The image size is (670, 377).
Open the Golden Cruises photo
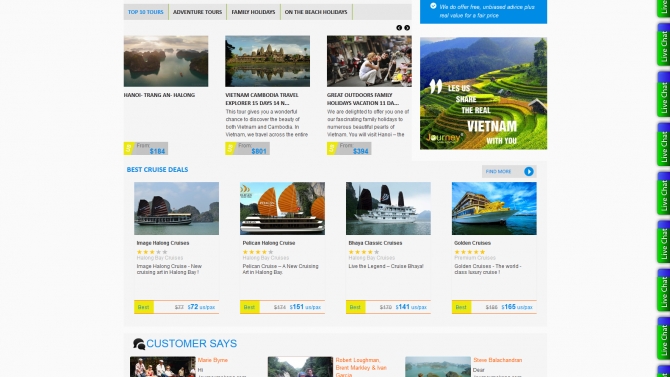point(494,209)
